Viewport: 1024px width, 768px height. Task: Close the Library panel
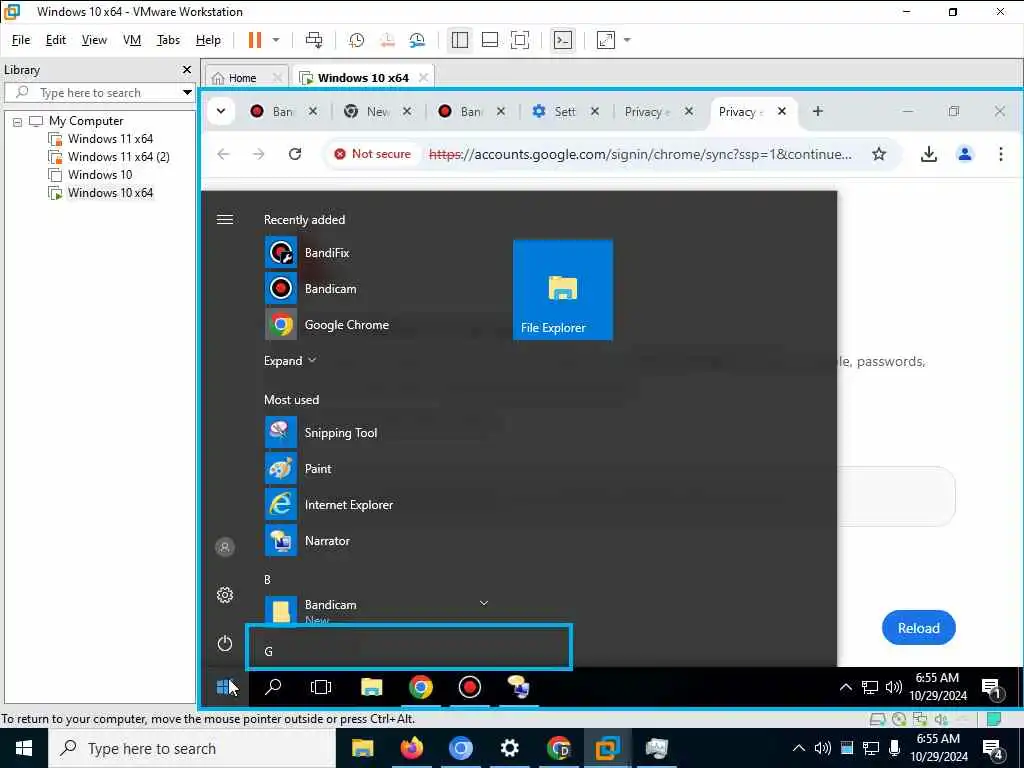click(187, 69)
